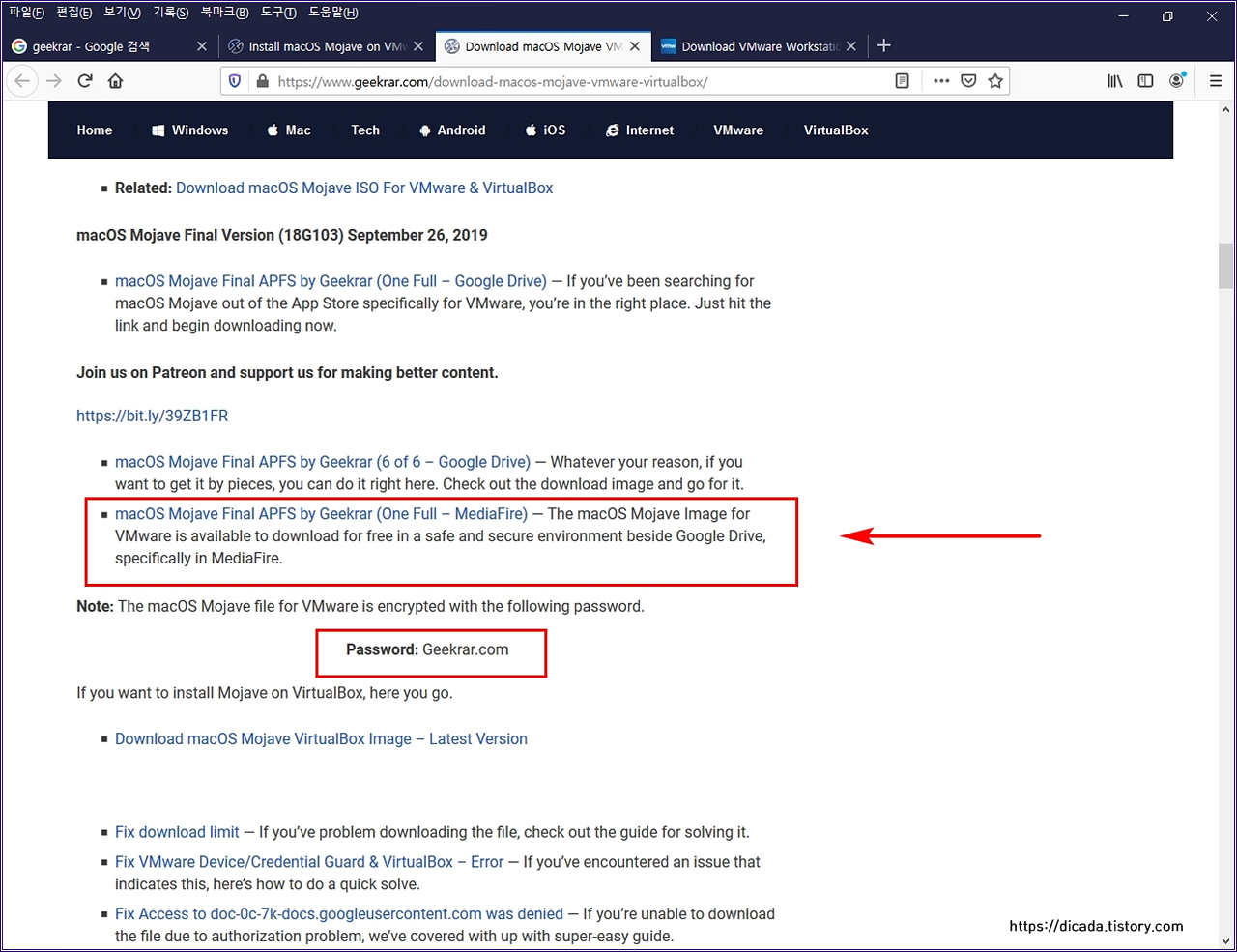Open the 편집(E) menu
Image resolution: width=1237 pixels, height=952 pixels.
pyautogui.click(x=74, y=13)
